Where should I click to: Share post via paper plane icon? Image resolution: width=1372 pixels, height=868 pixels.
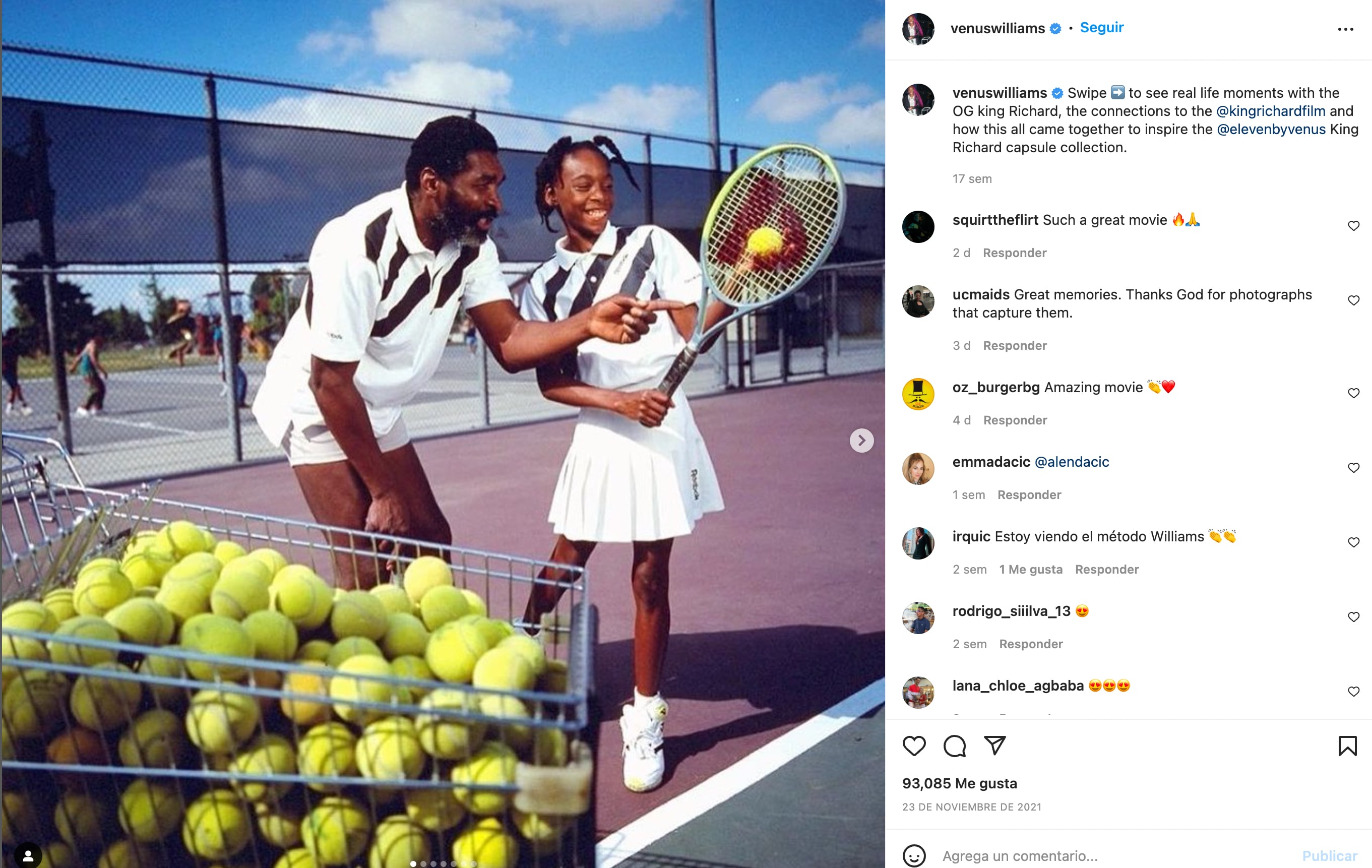(995, 745)
